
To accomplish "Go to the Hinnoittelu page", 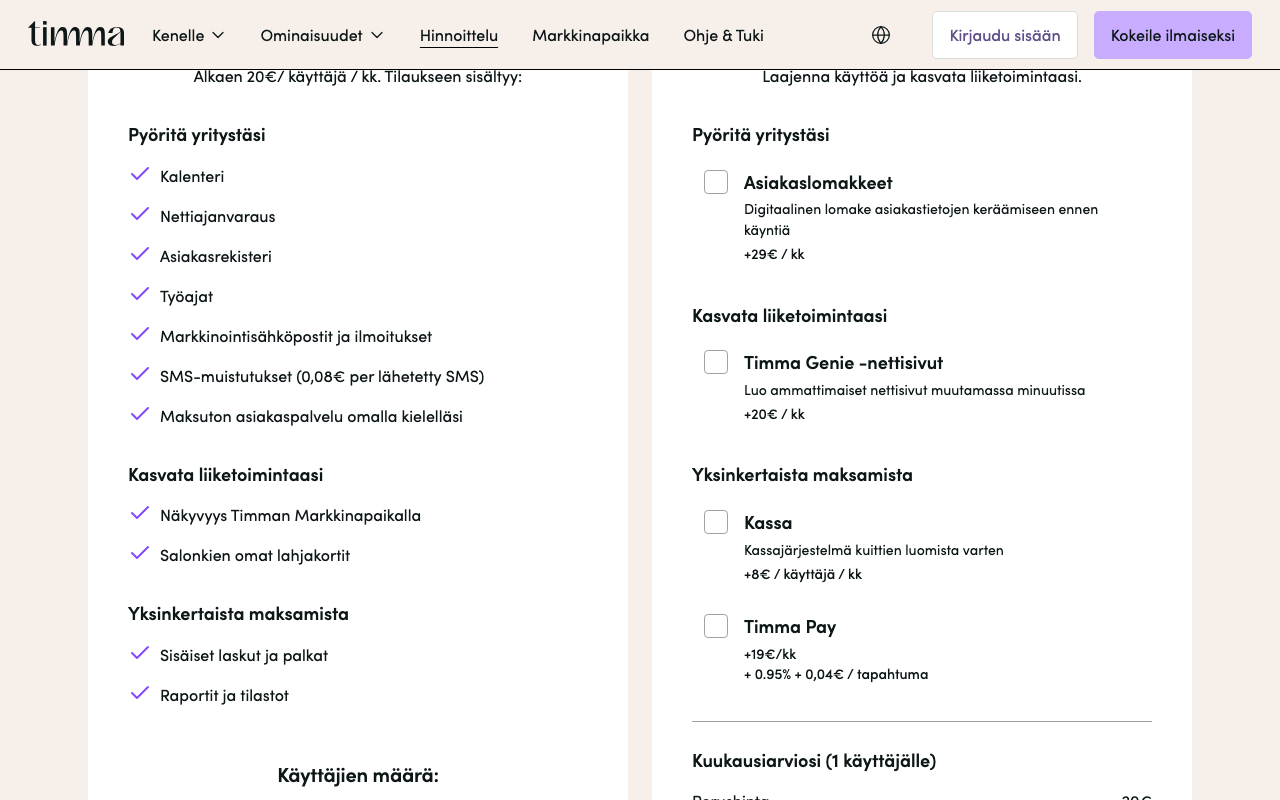I will click(x=459, y=35).
